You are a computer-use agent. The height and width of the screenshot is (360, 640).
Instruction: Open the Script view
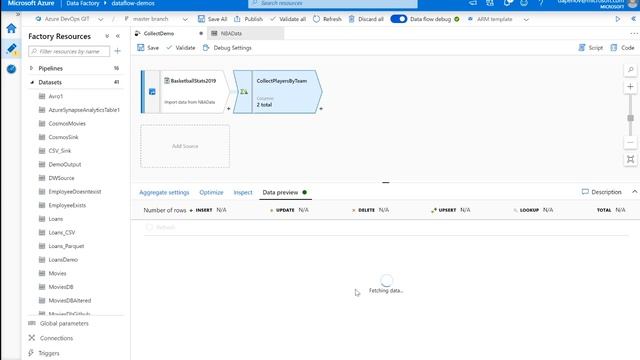coord(590,48)
